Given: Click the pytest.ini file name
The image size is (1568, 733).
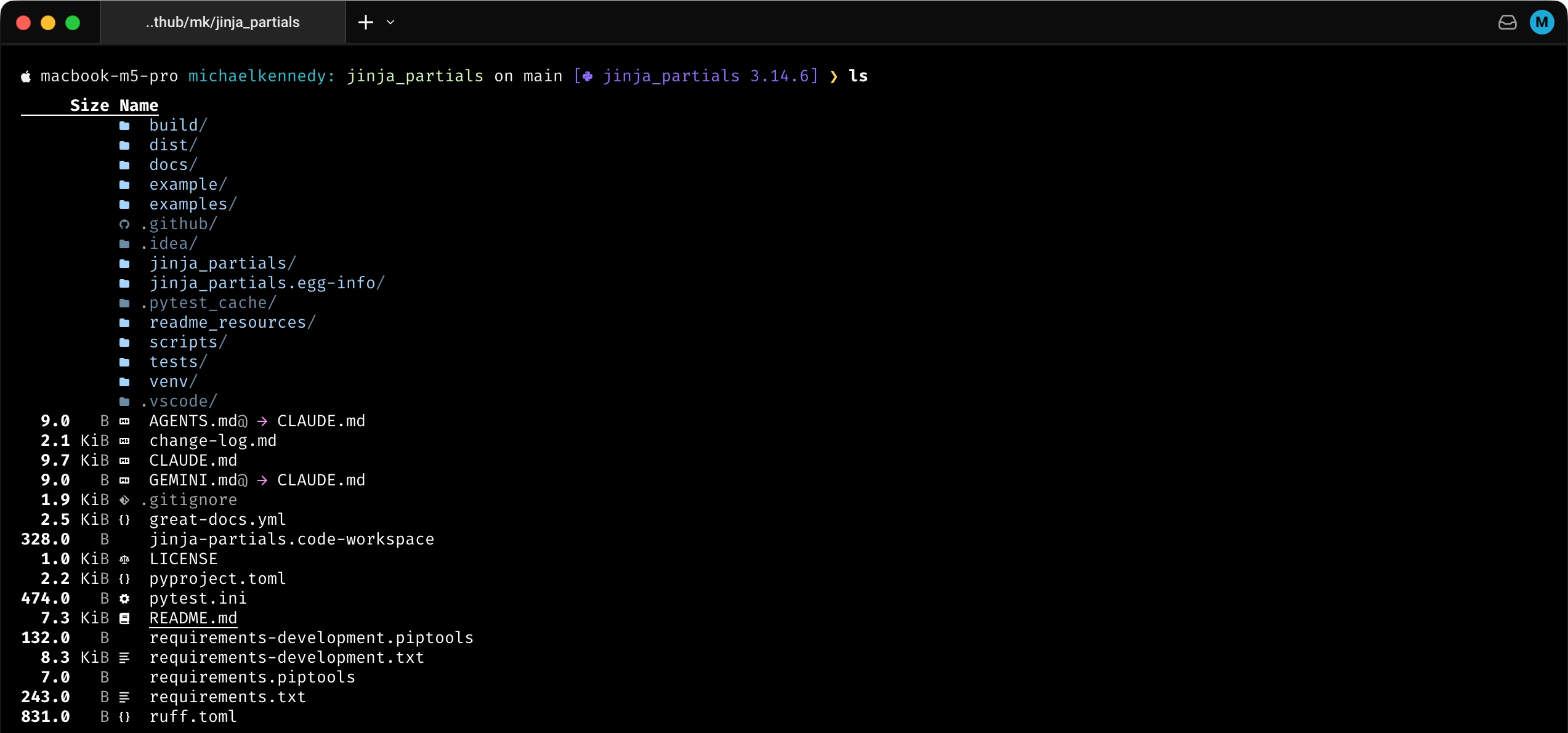Looking at the screenshot, I should [198, 598].
